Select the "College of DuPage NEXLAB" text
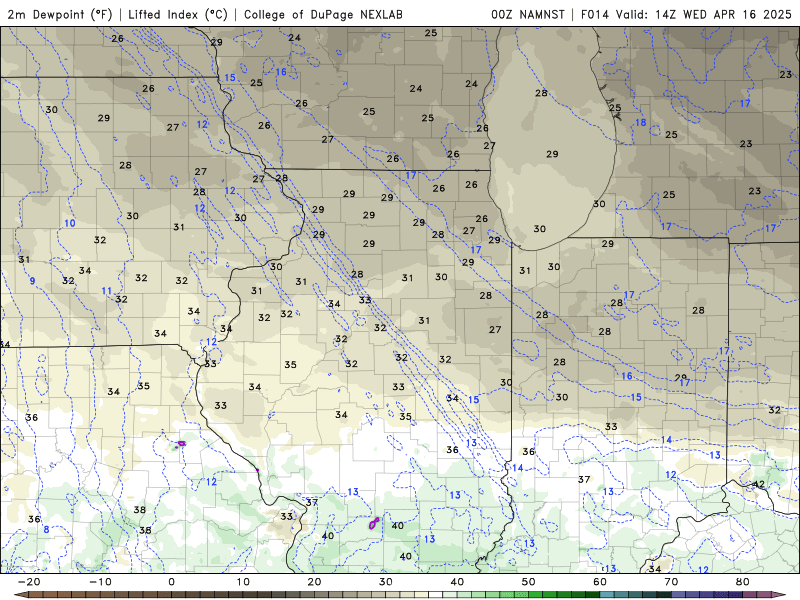 (323, 14)
